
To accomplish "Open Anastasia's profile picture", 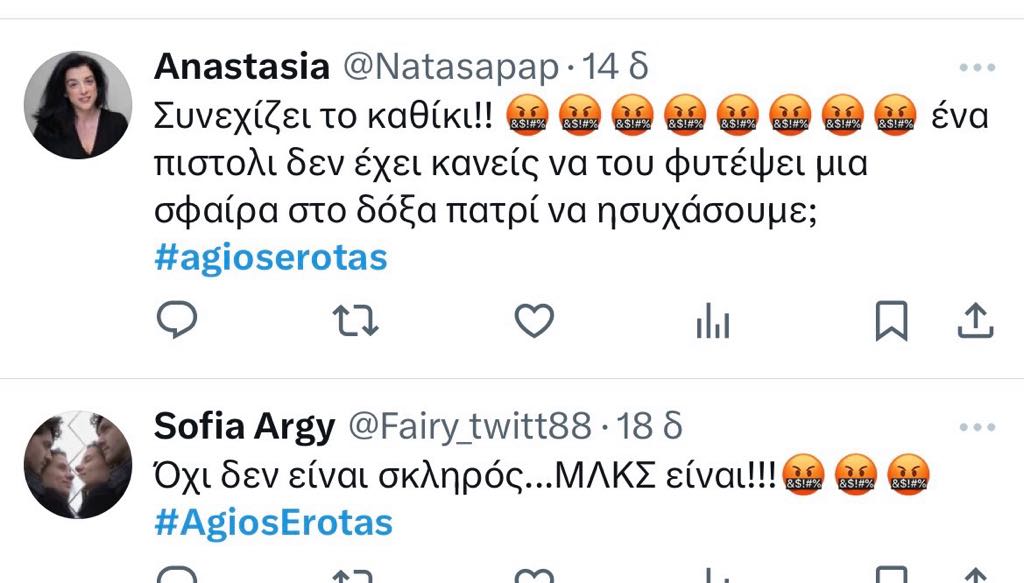I will (78, 105).
